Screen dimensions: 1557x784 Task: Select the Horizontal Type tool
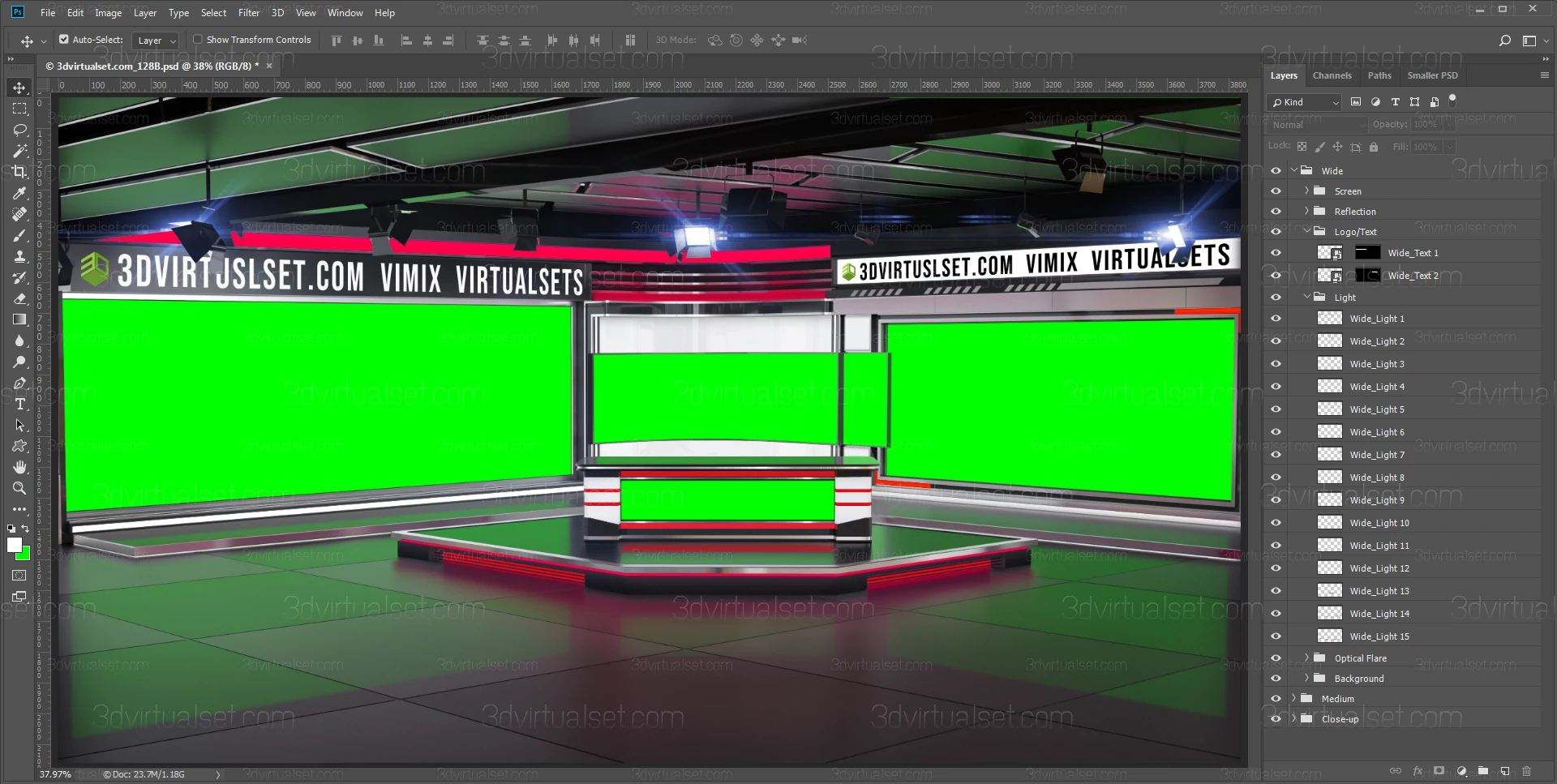(x=19, y=404)
